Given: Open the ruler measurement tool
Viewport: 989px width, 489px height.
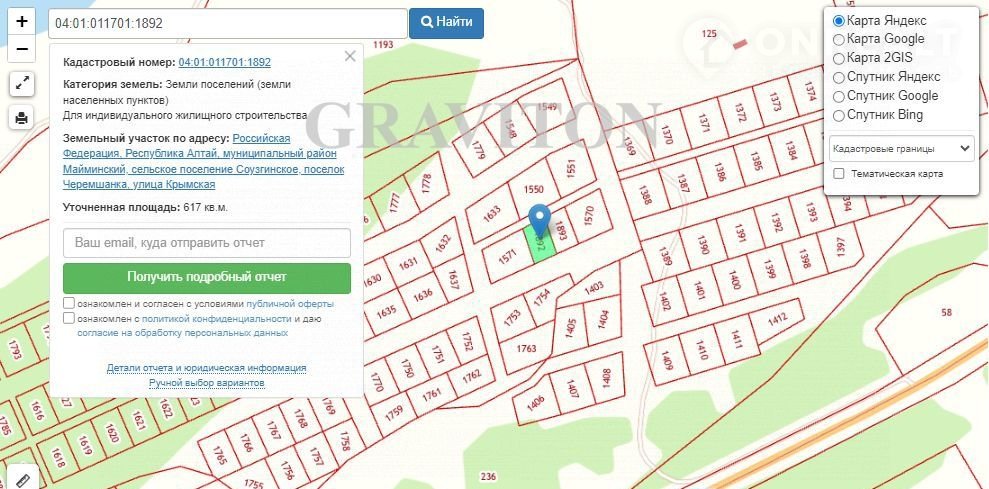Looking at the screenshot, I should (x=22, y=479).
